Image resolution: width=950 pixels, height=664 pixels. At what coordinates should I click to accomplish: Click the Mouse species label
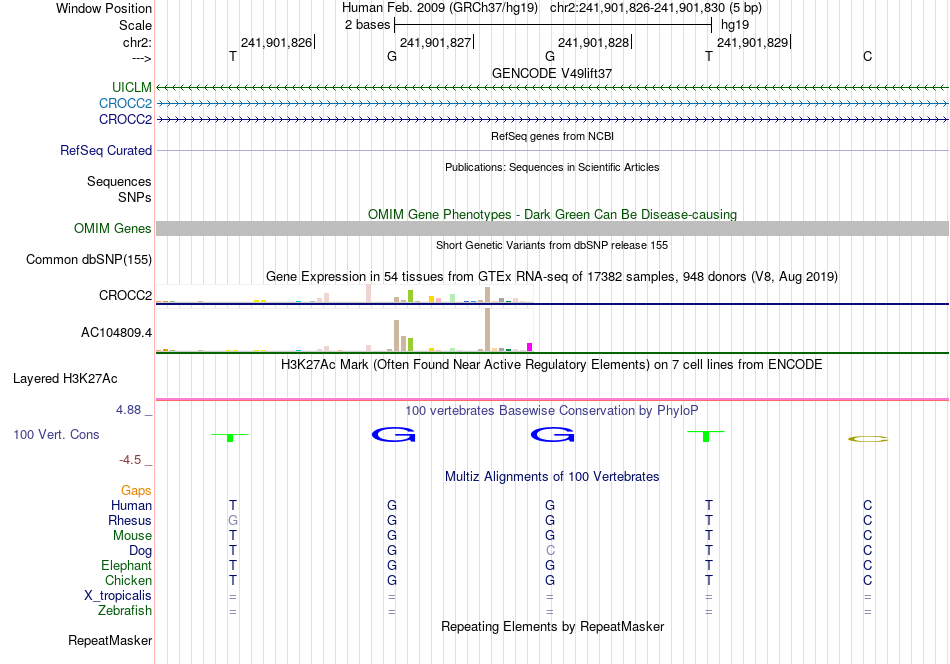tap(132, 536)
